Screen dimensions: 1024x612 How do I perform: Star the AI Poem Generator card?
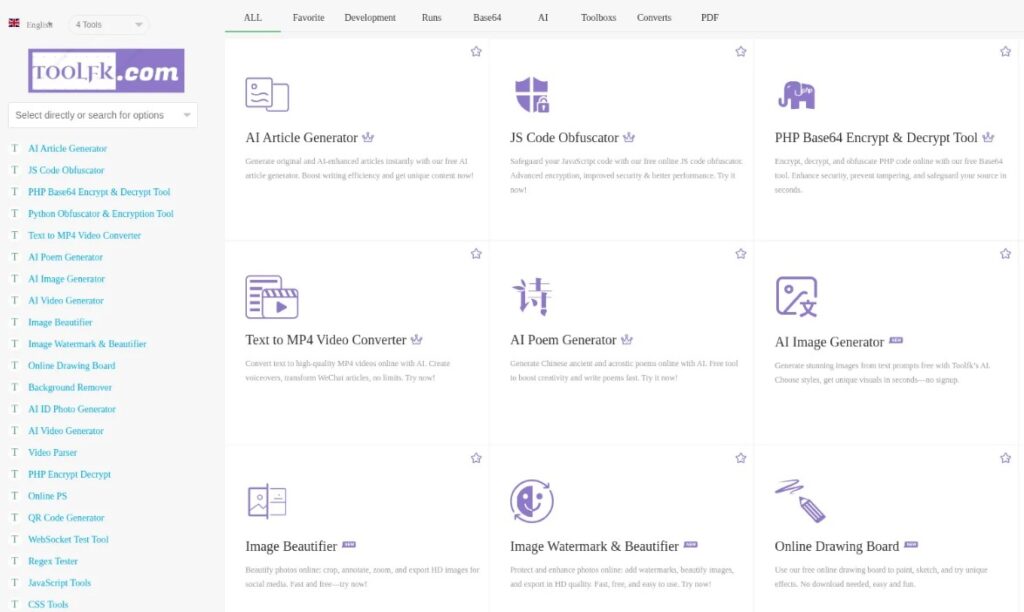[x=741, y=254]
